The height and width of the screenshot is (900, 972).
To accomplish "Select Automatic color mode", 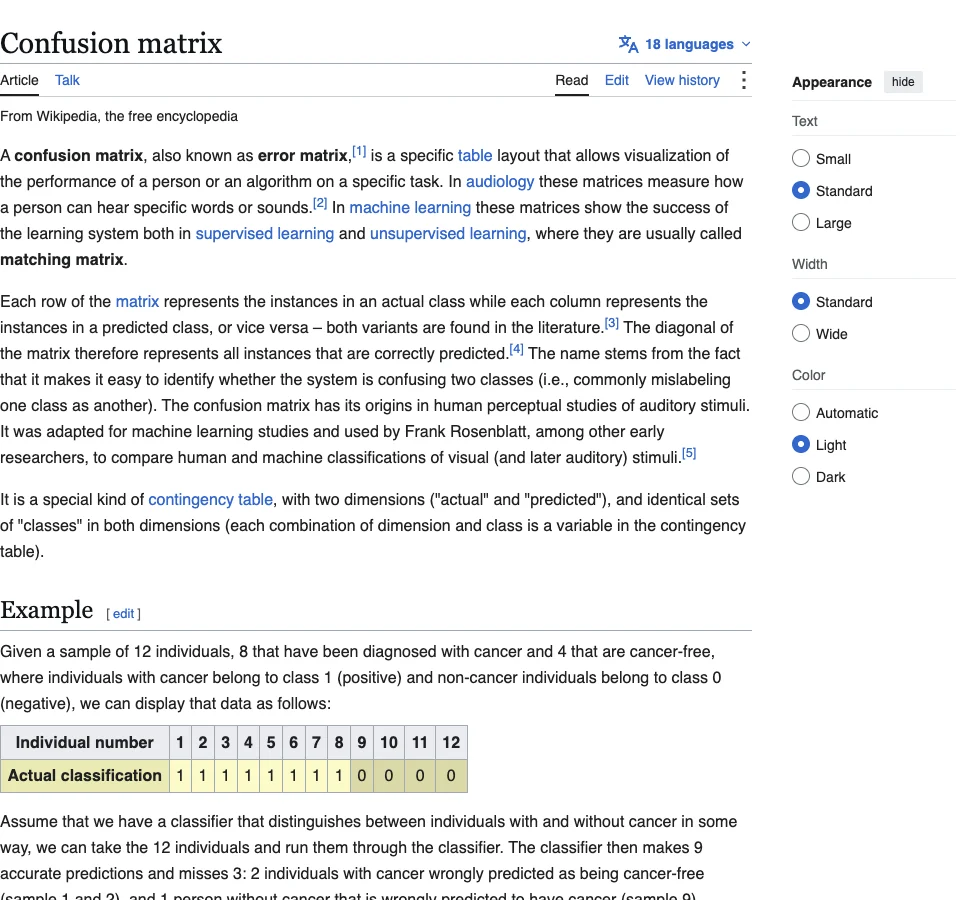I will pyautogui.click(x=800, y=413).
